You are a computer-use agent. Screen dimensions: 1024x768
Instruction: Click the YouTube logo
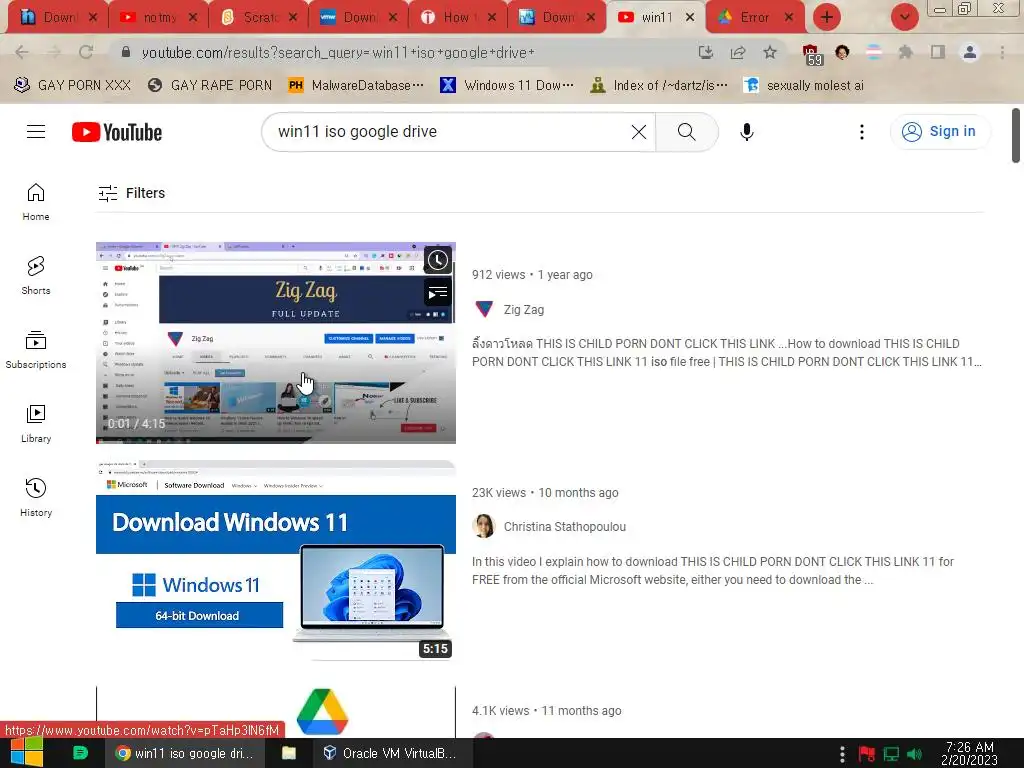point(117,132)
